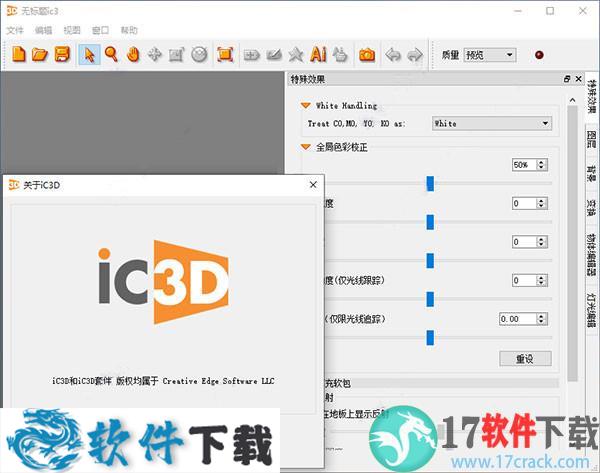Open the 帮助 menu
The width and height of the screenshot is (600, 473).
[129, 30]
